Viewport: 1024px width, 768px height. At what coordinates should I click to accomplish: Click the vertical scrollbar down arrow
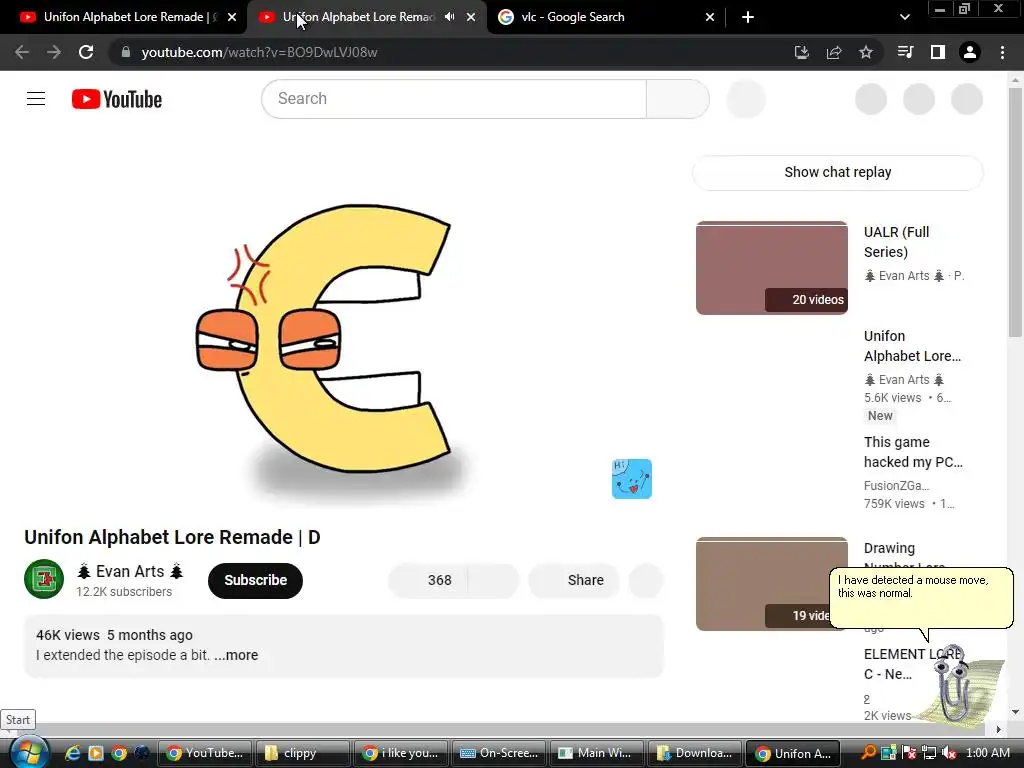(1015, 712)
